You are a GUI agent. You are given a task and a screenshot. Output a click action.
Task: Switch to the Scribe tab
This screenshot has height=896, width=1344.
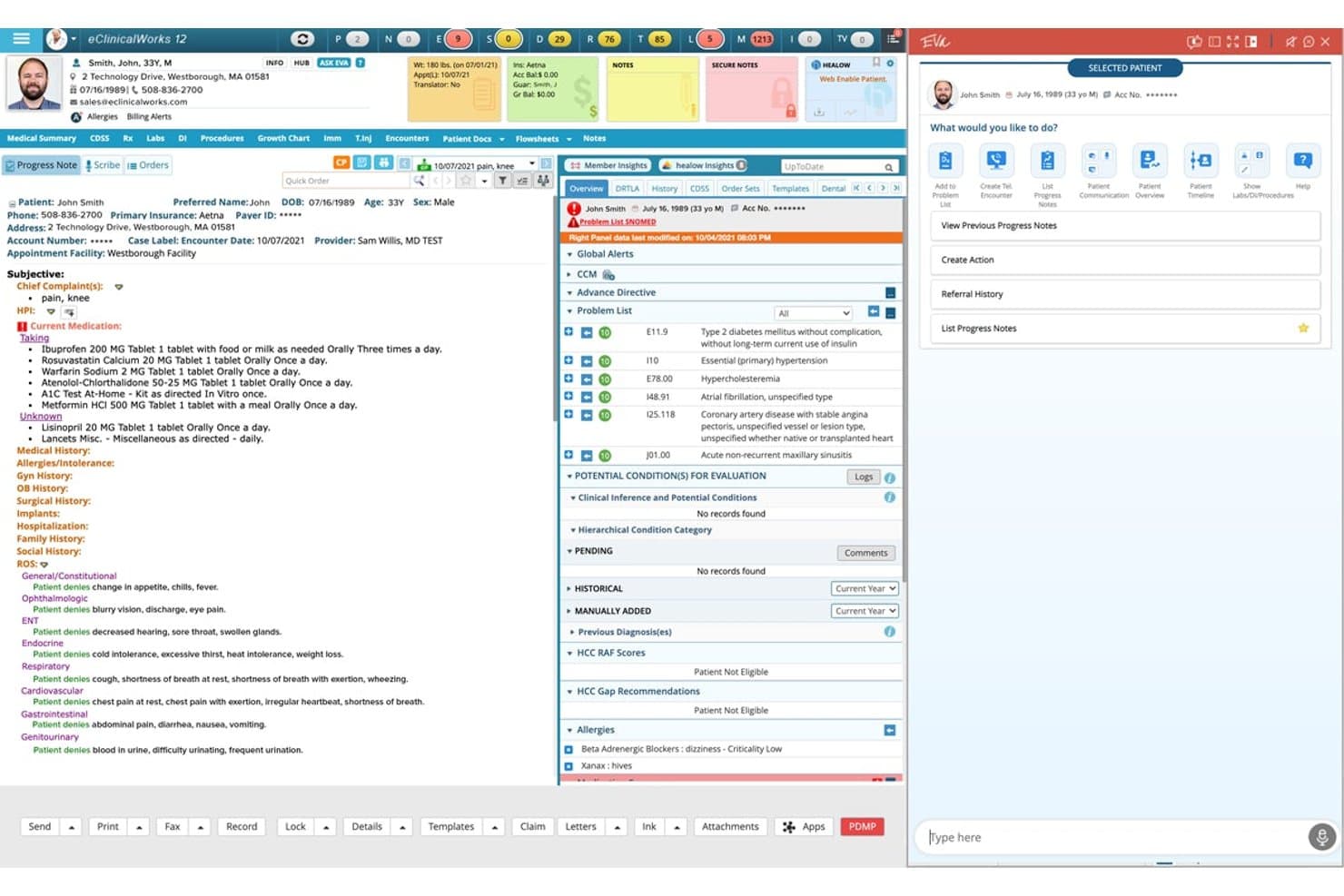103,165
